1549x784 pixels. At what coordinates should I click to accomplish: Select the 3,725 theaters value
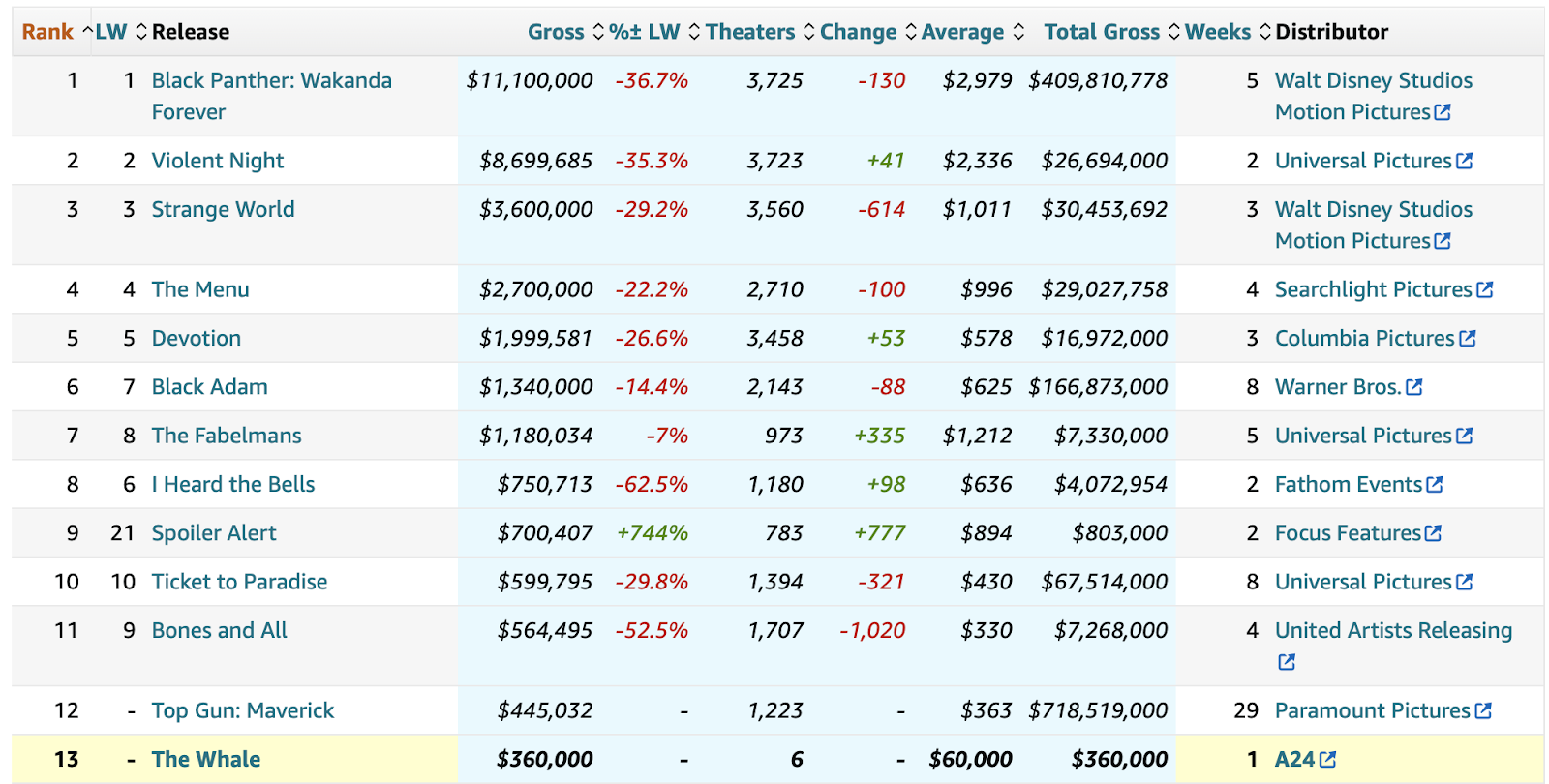point(774,80)
